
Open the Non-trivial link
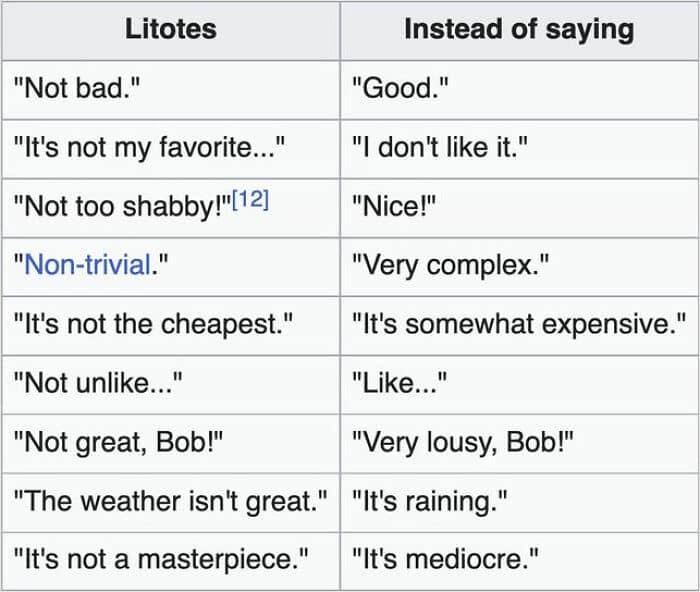tap(88, 266)
